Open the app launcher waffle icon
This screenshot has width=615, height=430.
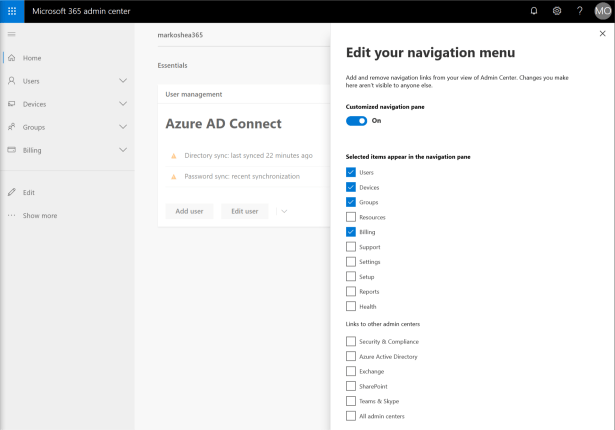(x=11, y=11)
